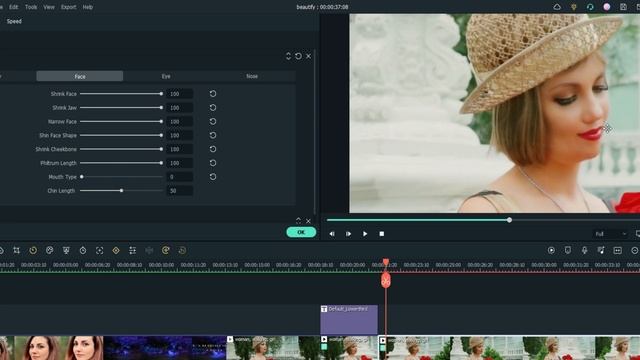
Task: Click the Marker shield icon above the timeline
Action: point(568,250)
